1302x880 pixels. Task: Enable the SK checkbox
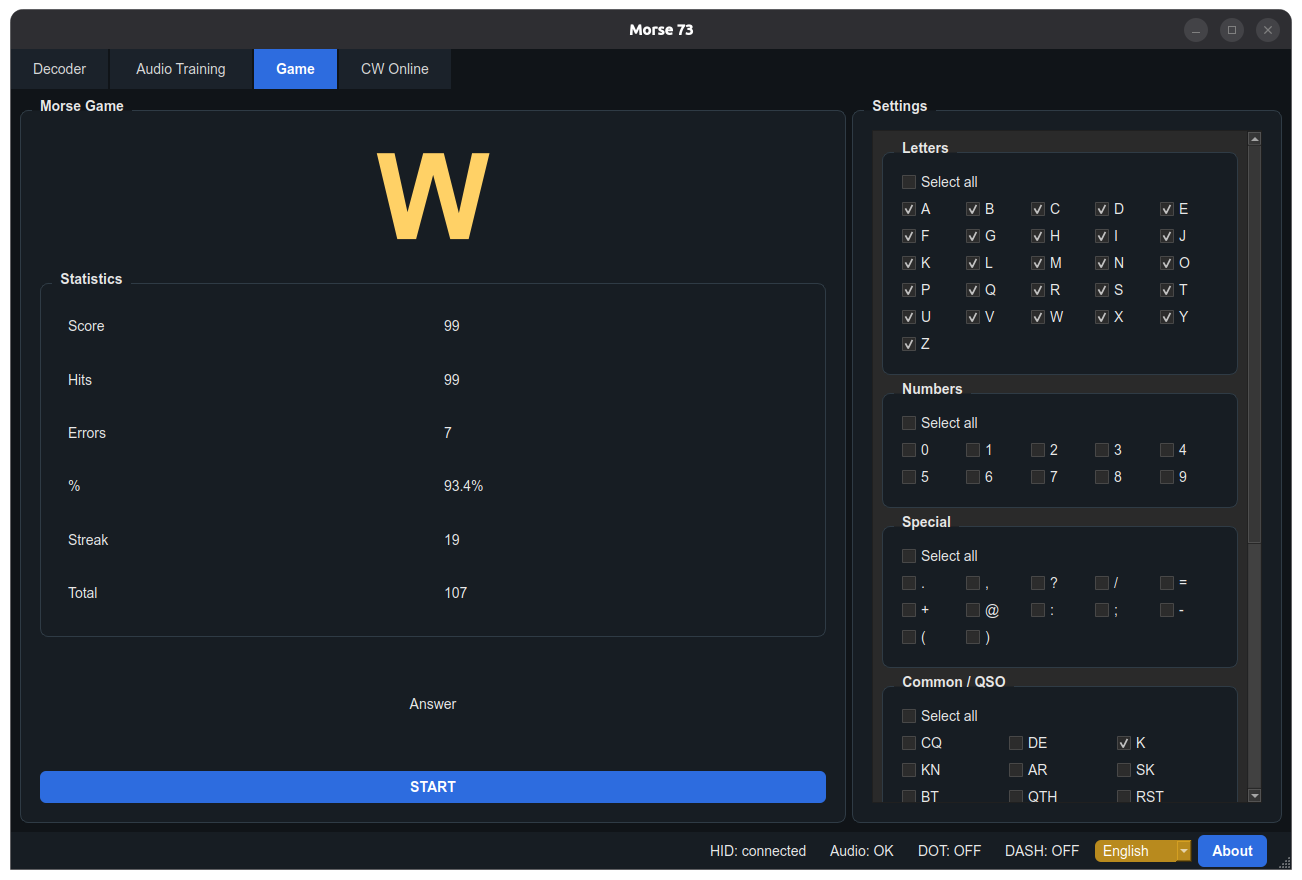coord(1124,770)
